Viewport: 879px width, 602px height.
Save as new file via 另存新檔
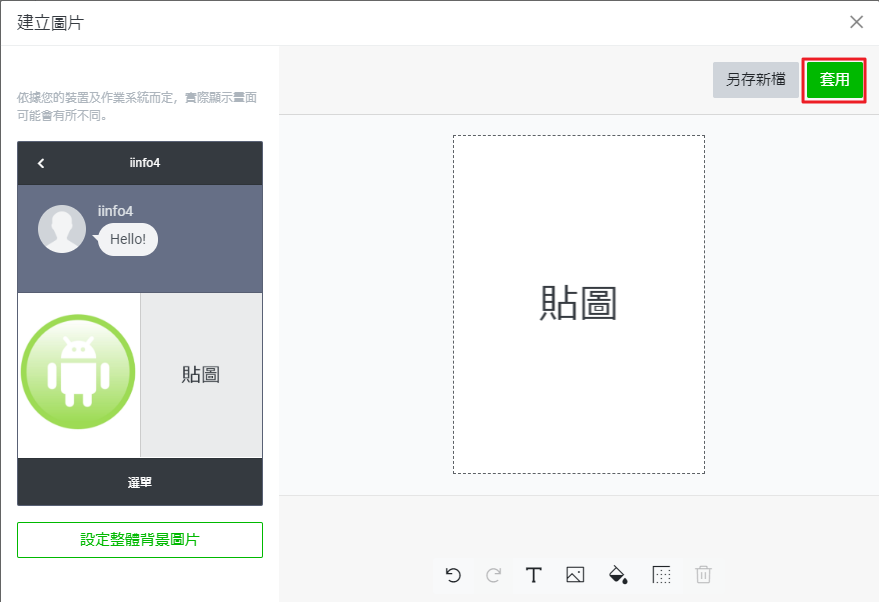[757, 80]
